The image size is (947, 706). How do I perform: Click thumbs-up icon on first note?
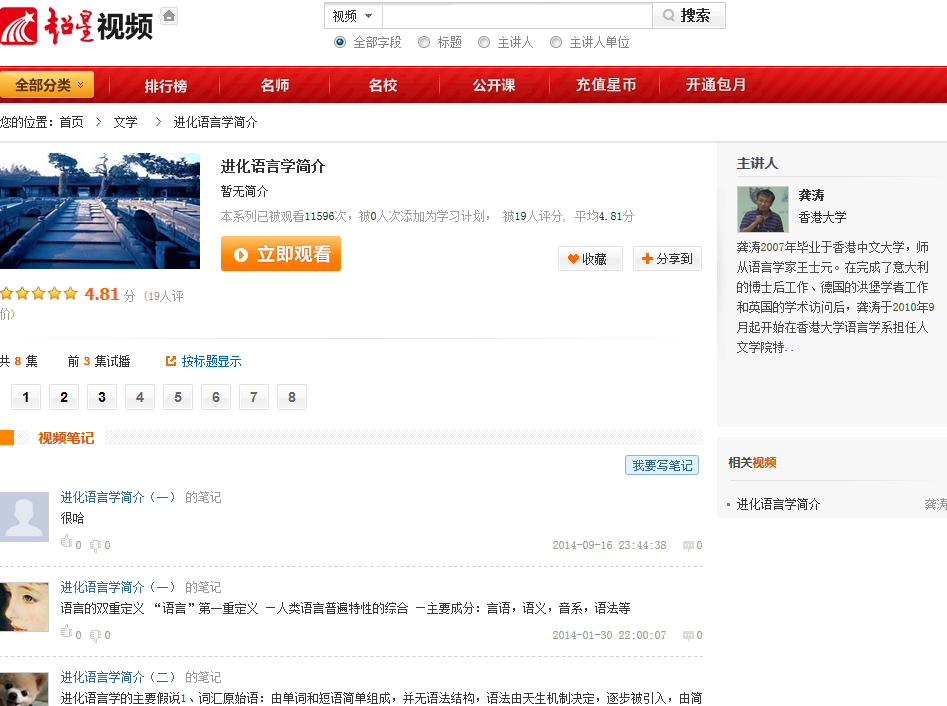click(x=67, y=543)
